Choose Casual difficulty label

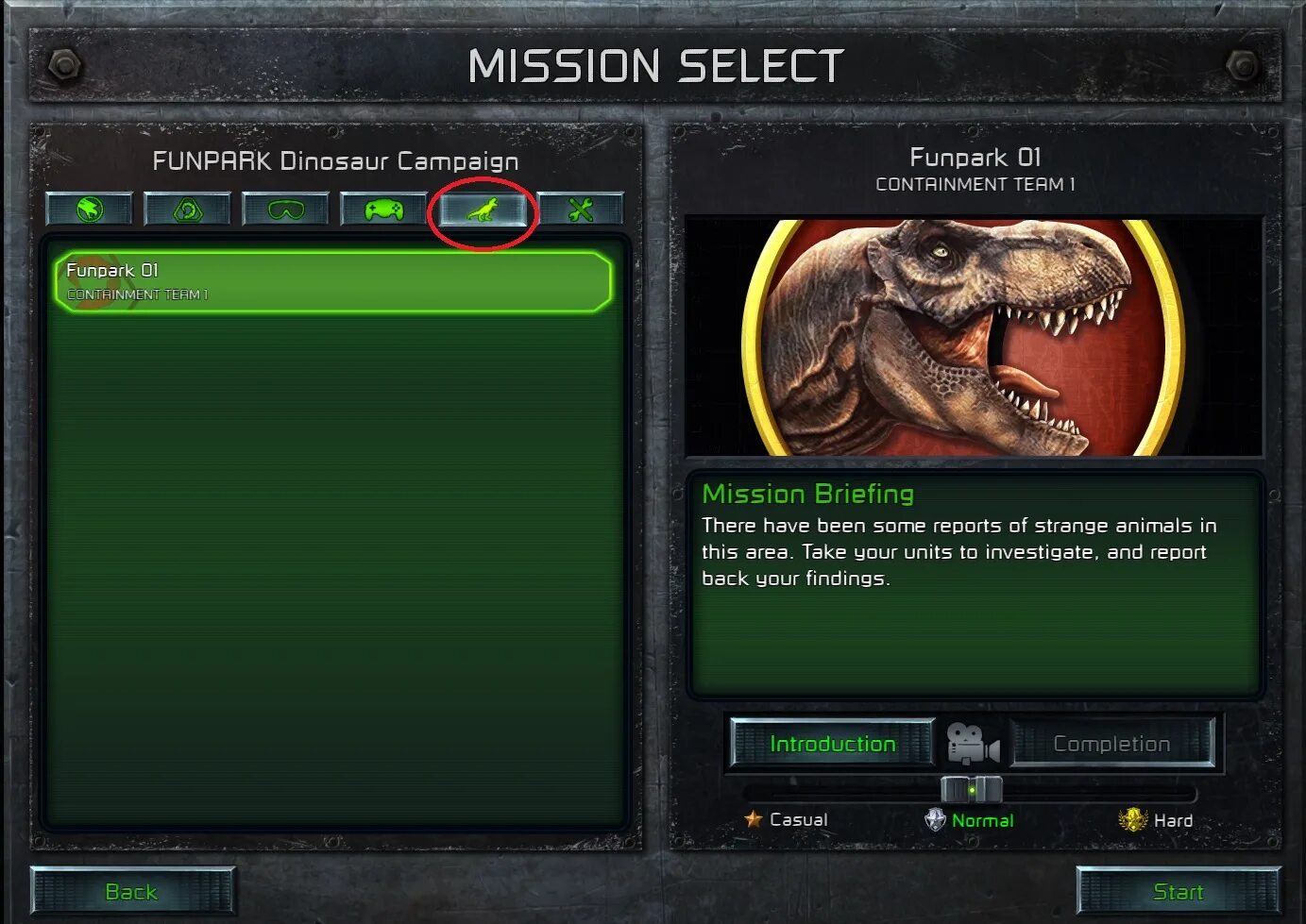(x=798, y=819)
